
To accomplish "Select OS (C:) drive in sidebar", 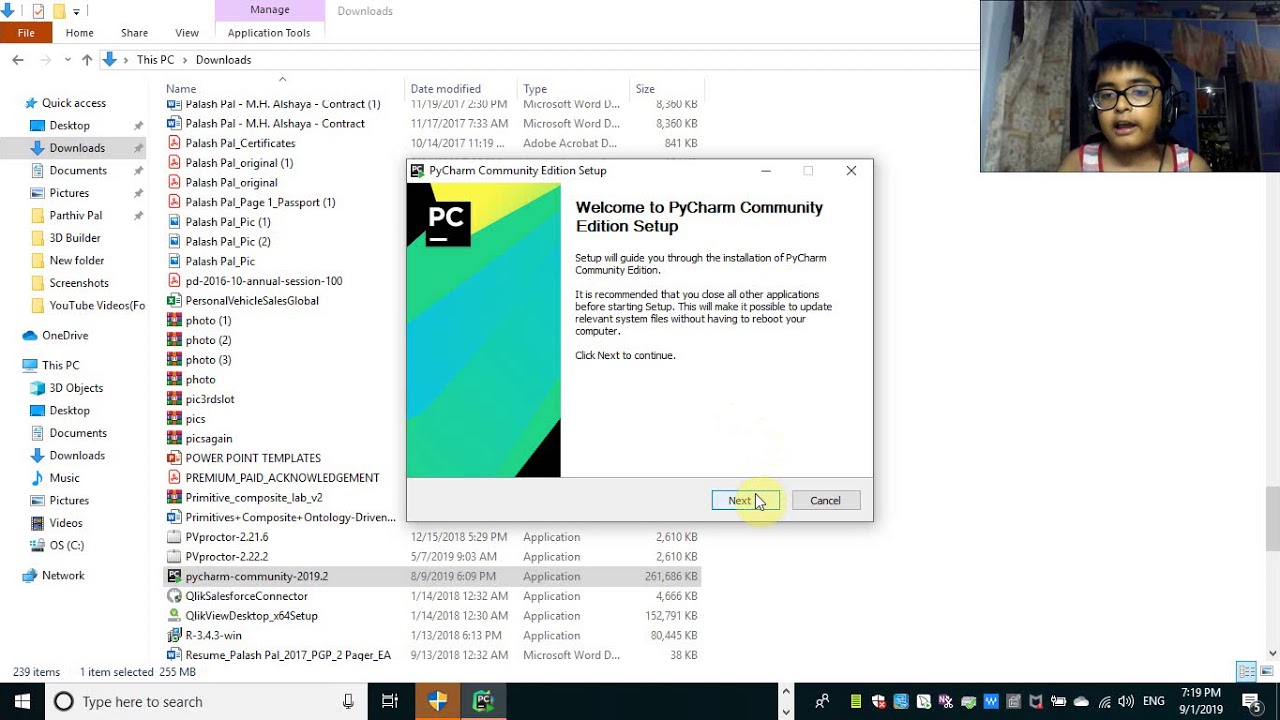I will (x=66, y=545).
